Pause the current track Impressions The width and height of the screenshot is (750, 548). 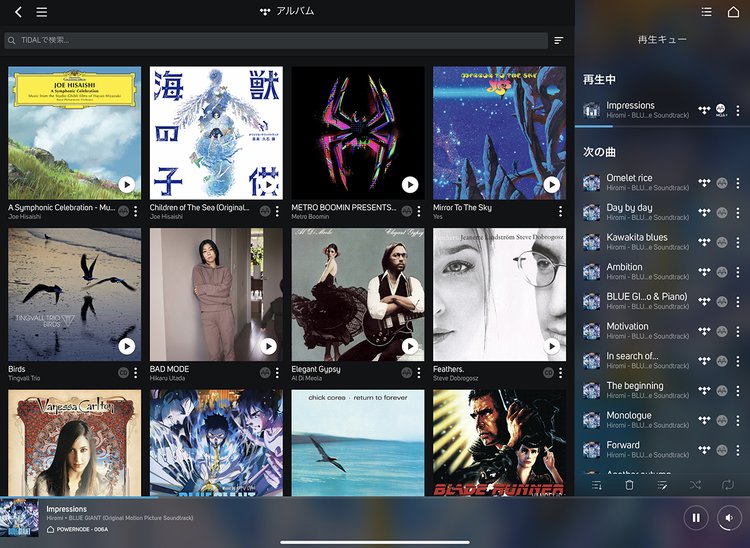696,518
